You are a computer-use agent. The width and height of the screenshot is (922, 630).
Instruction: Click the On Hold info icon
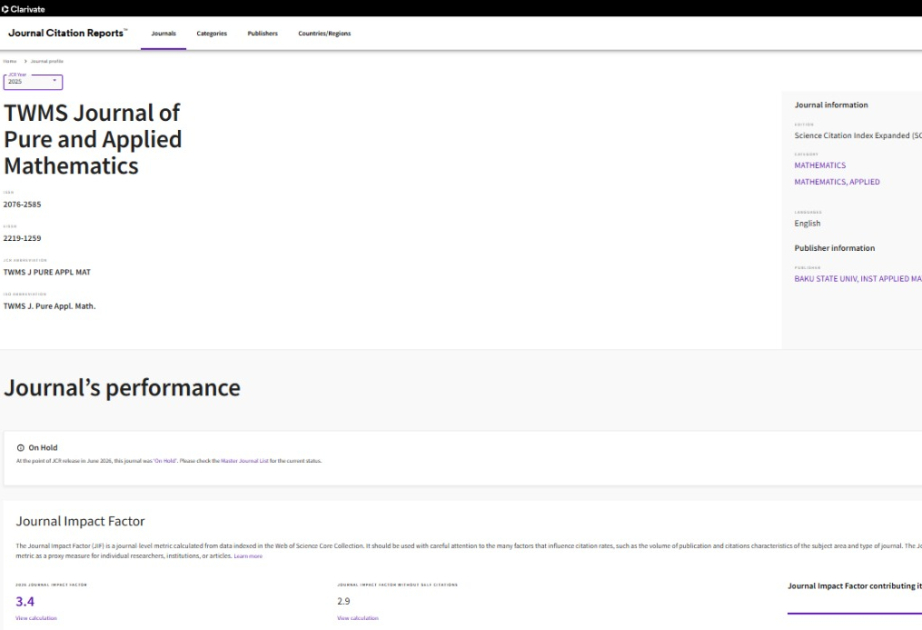click(x=21, y=448)
